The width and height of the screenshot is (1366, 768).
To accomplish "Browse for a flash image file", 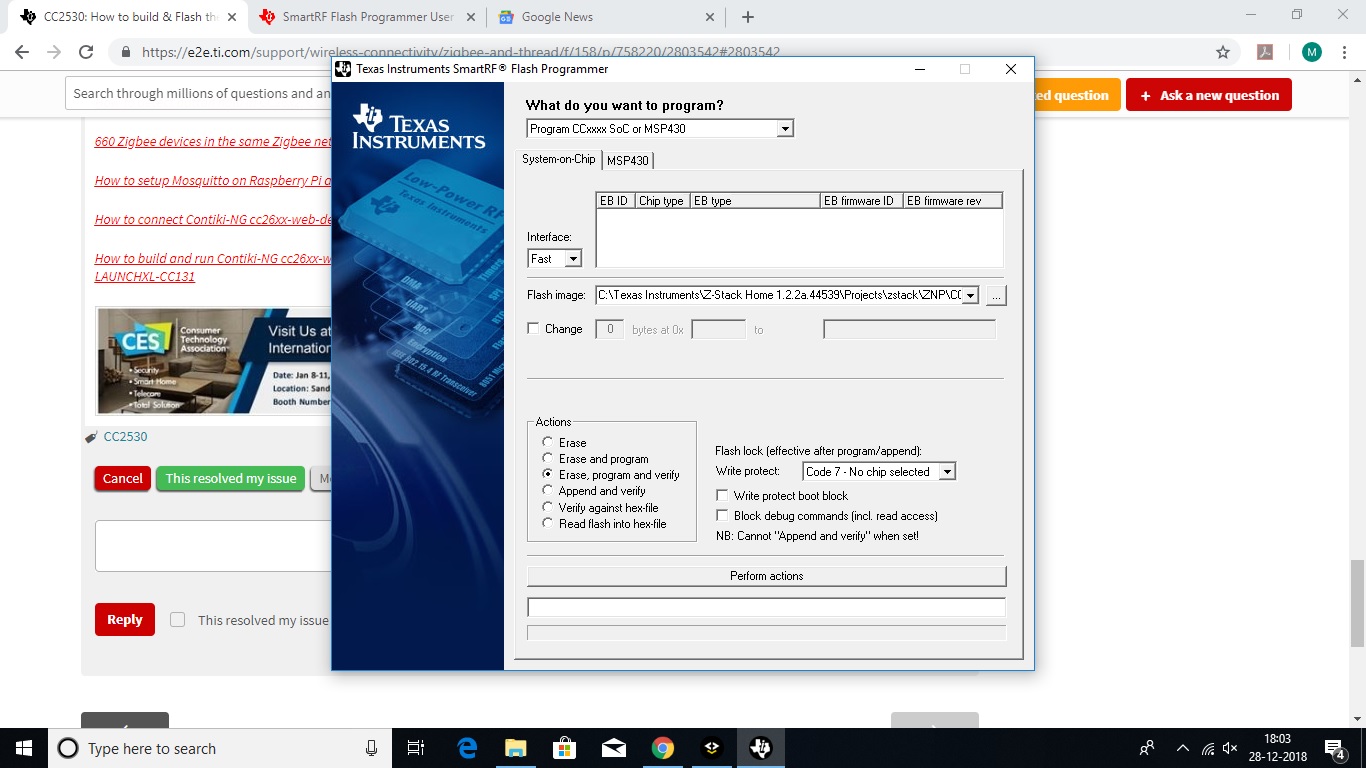I will coord(995,295).
